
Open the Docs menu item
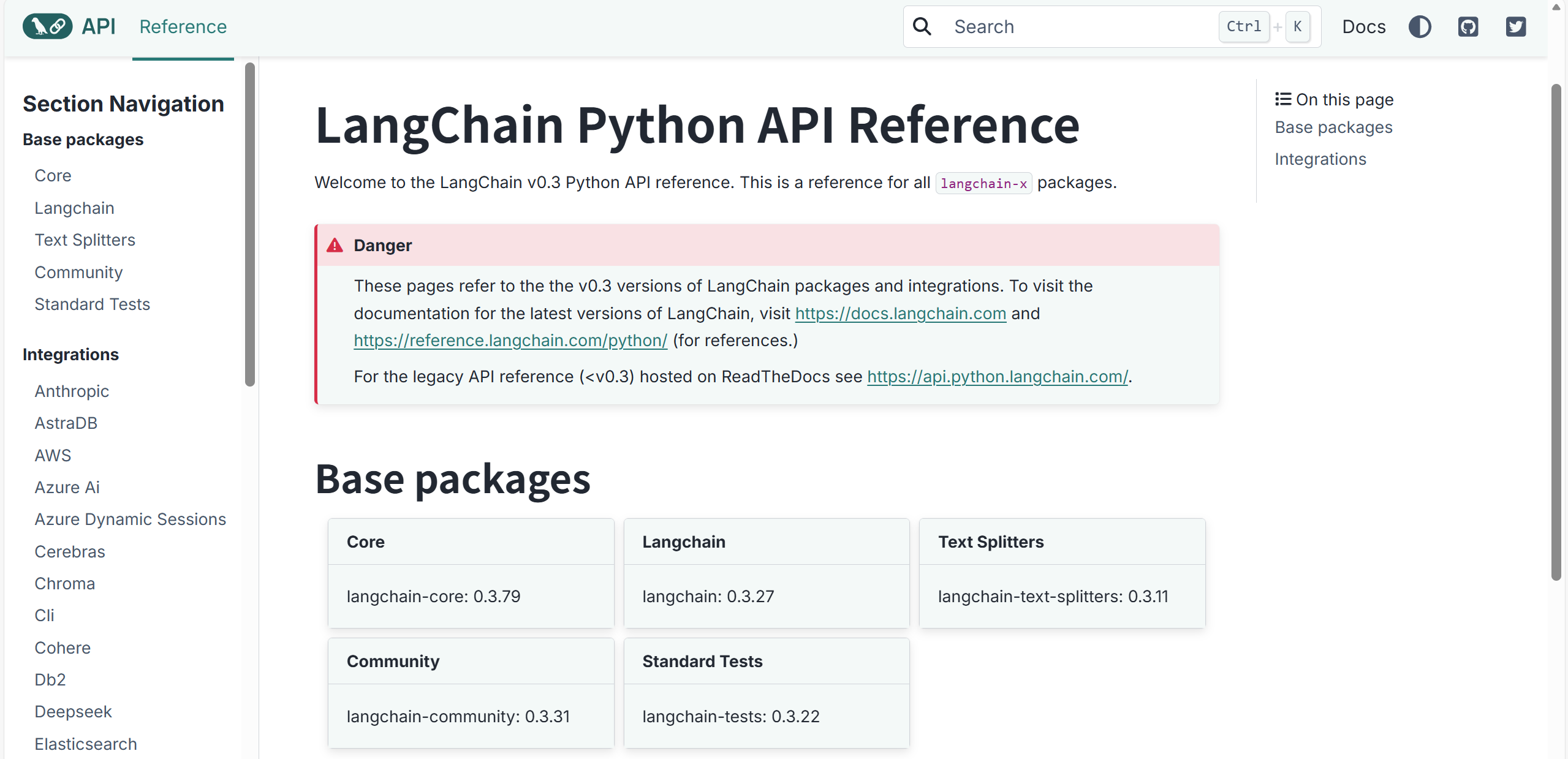1364,26
